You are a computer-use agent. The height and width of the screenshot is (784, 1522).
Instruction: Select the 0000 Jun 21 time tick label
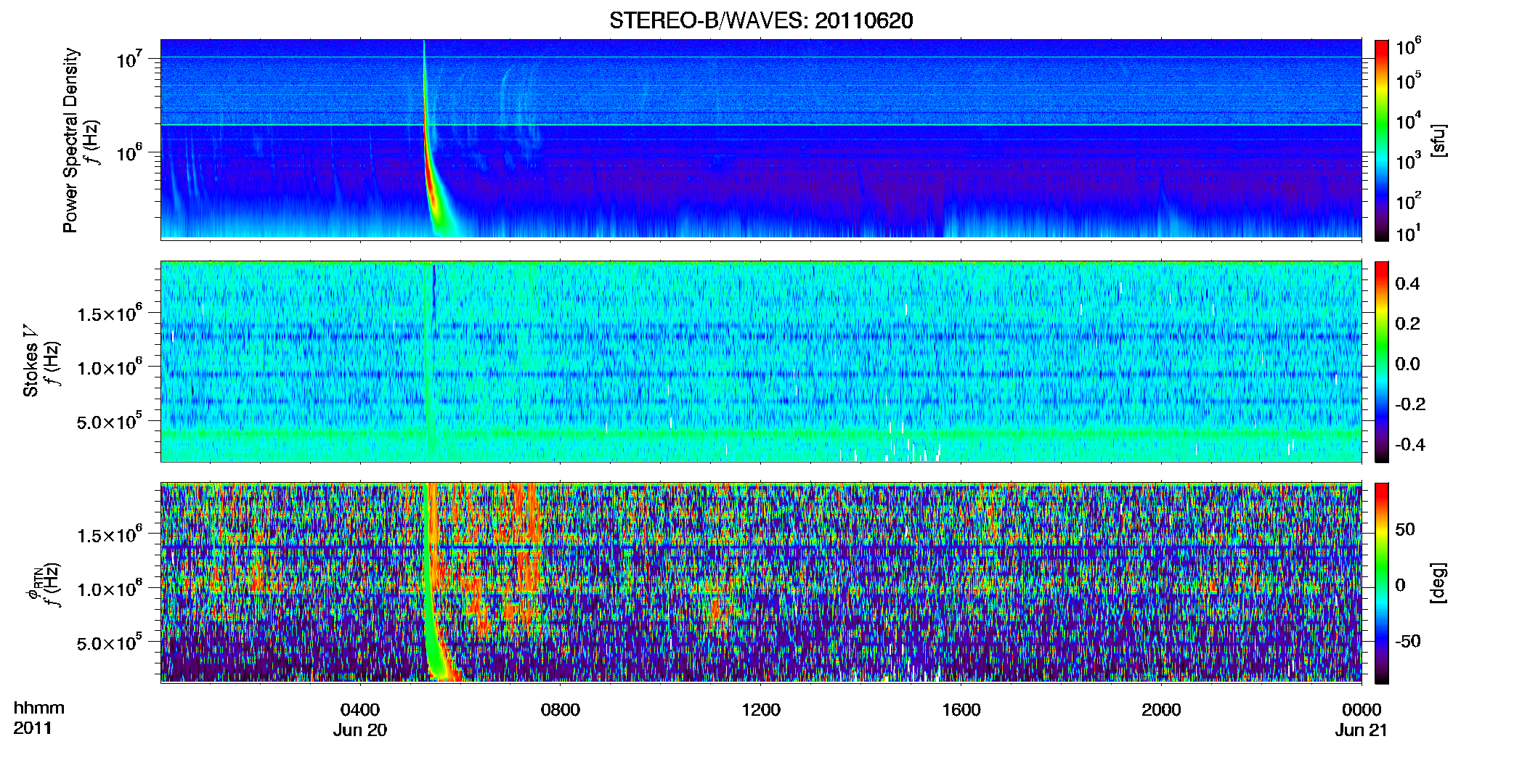pyautogui.click(x=1362, y=719)
